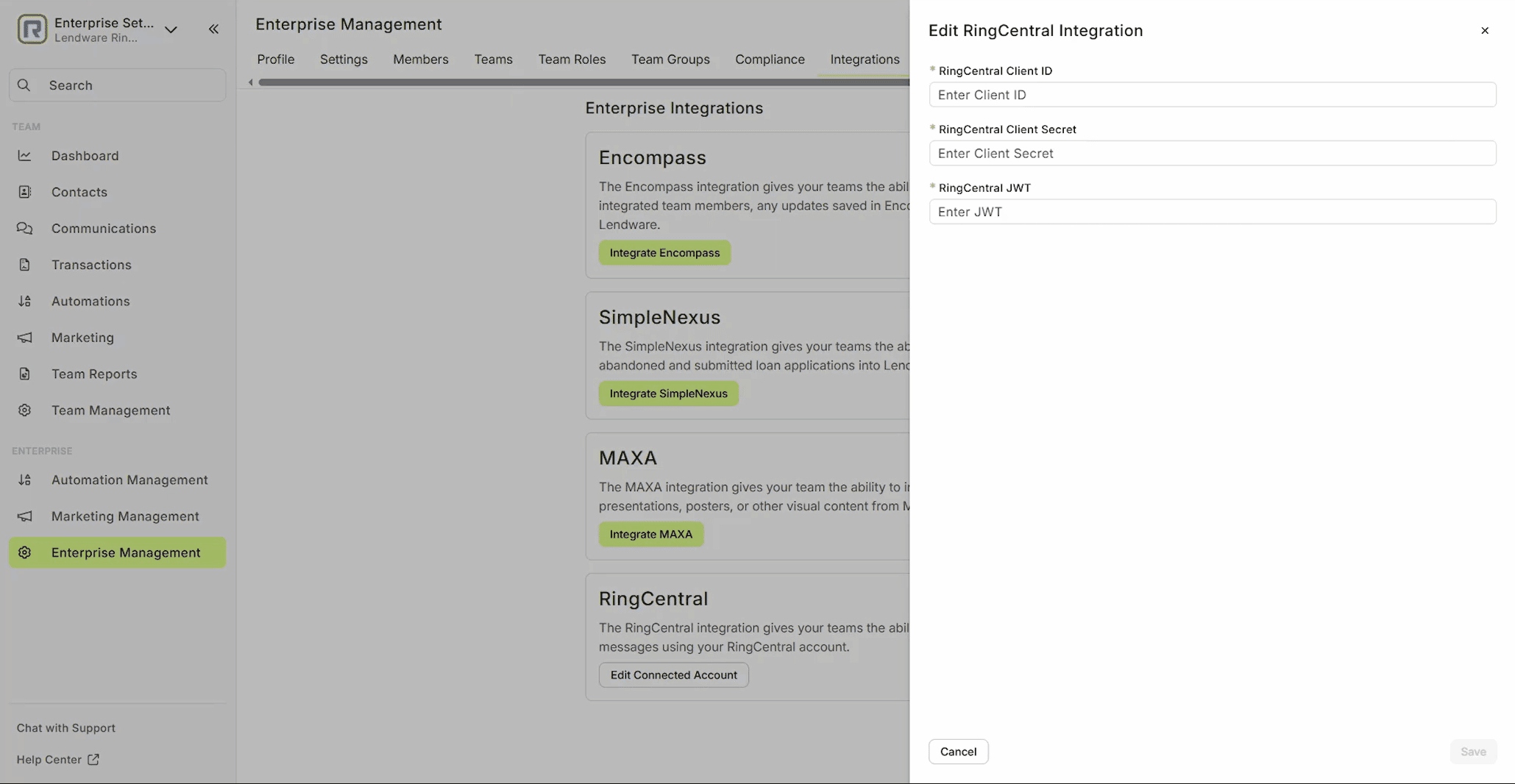
Task: Click Edit Connected Account for RingCentral
Action: [673, 675]
